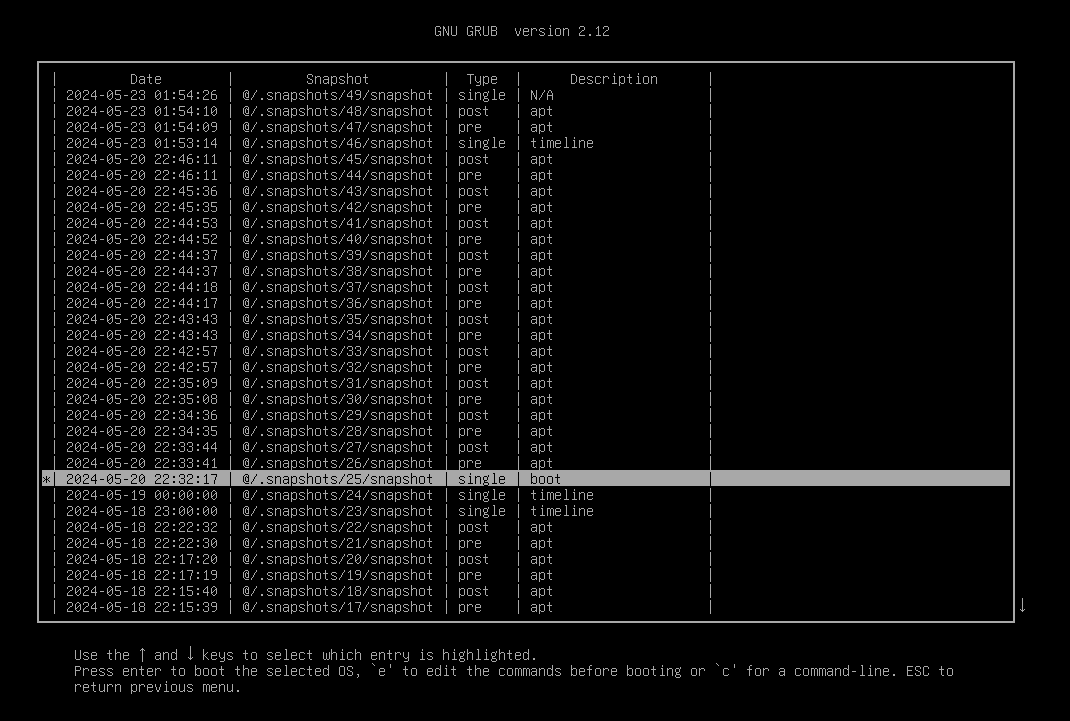Screen dimensions: 1070x721
Task: Pick the snapshot 45 entry
Action: [337, 159]
